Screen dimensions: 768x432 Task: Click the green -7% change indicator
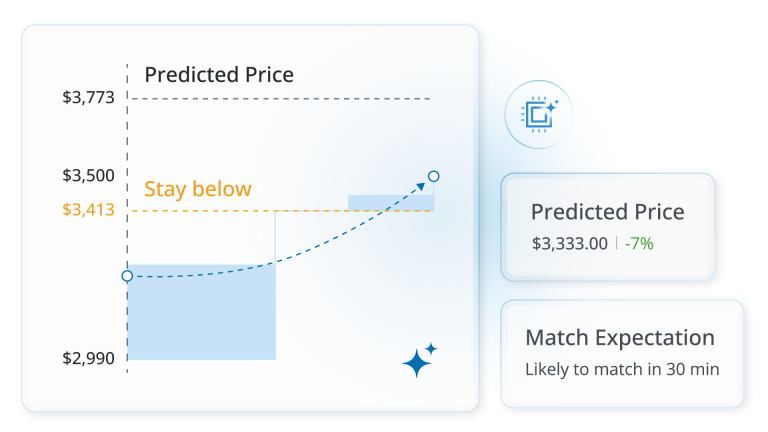click(x=639, y=243)
